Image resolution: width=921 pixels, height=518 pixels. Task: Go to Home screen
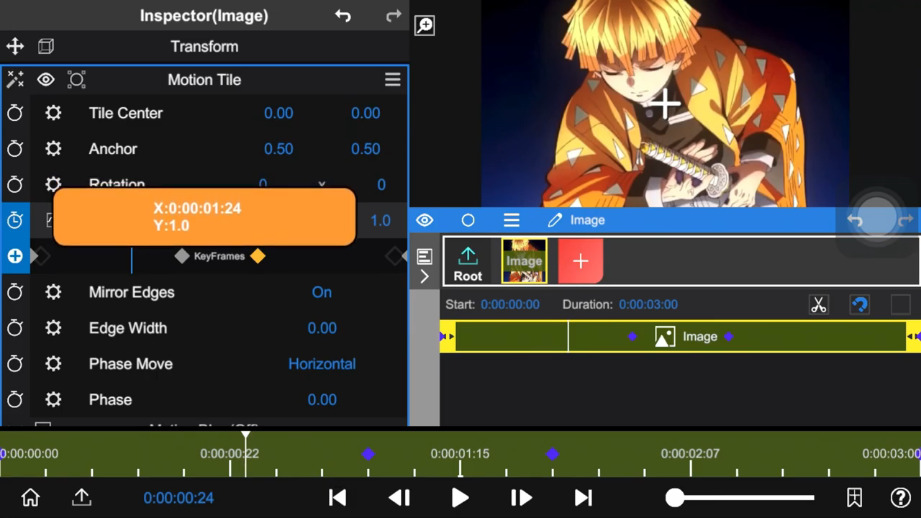tap(31, 497)
